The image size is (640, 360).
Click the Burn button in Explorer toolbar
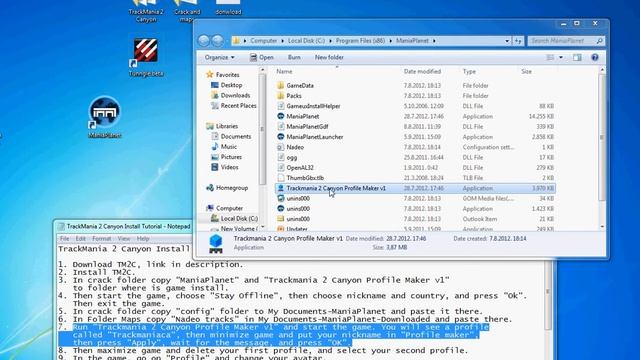tap(294, 58)
